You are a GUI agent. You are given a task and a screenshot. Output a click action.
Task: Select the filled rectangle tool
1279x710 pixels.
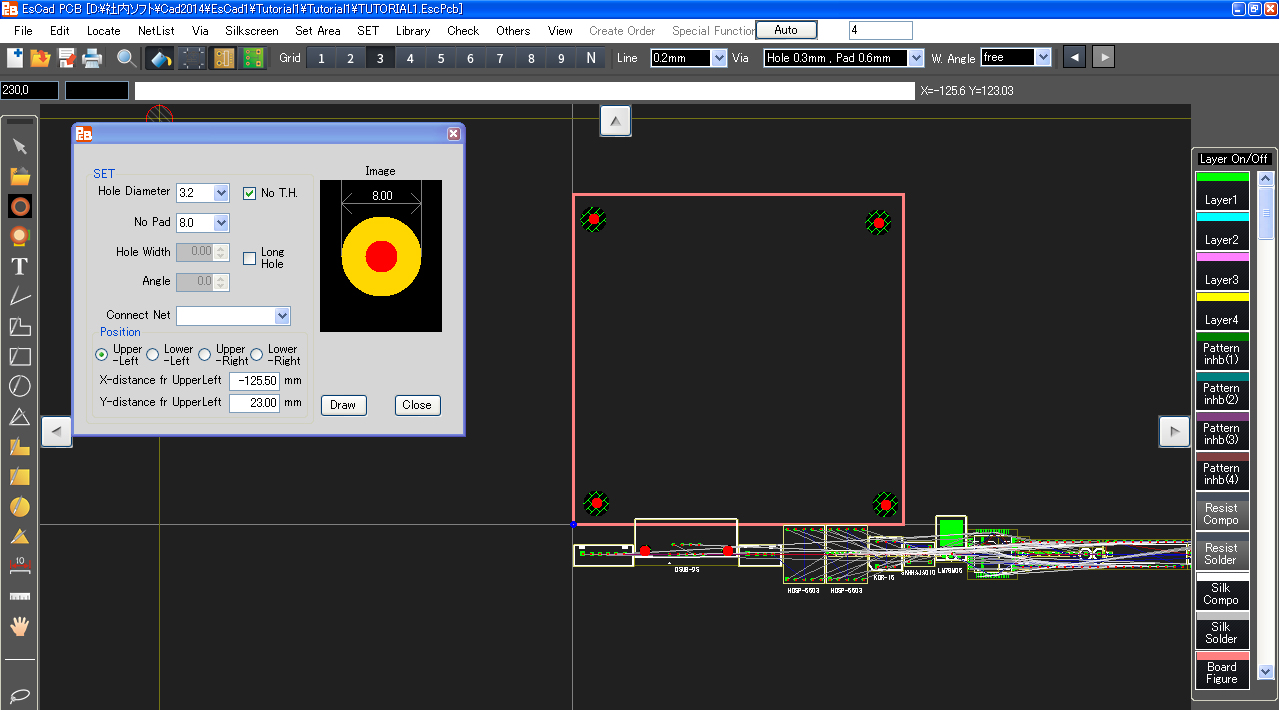pyautogui.click(x=20, y=477)
